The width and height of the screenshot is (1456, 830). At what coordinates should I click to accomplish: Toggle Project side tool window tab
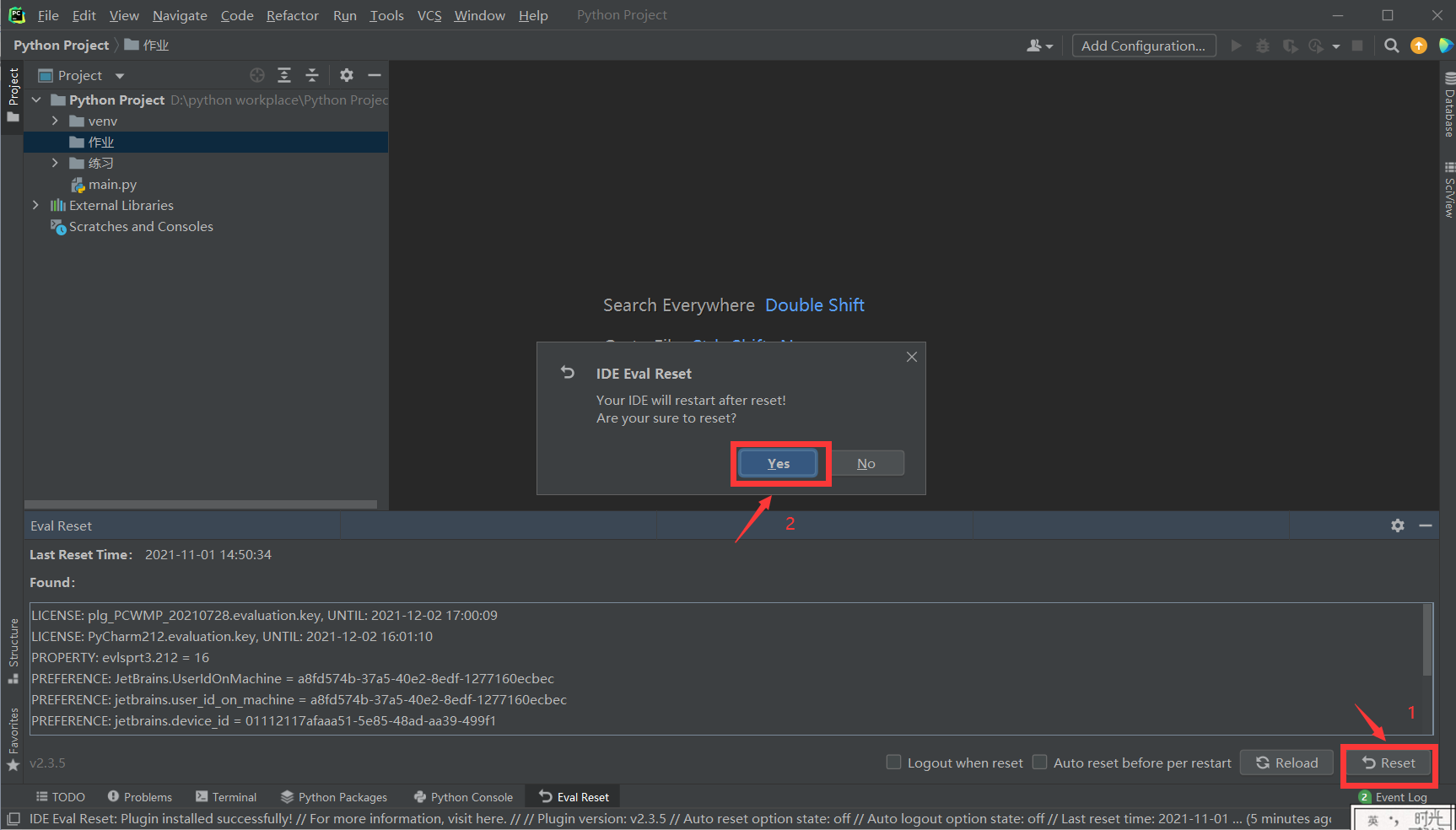[x=13, y=94]
